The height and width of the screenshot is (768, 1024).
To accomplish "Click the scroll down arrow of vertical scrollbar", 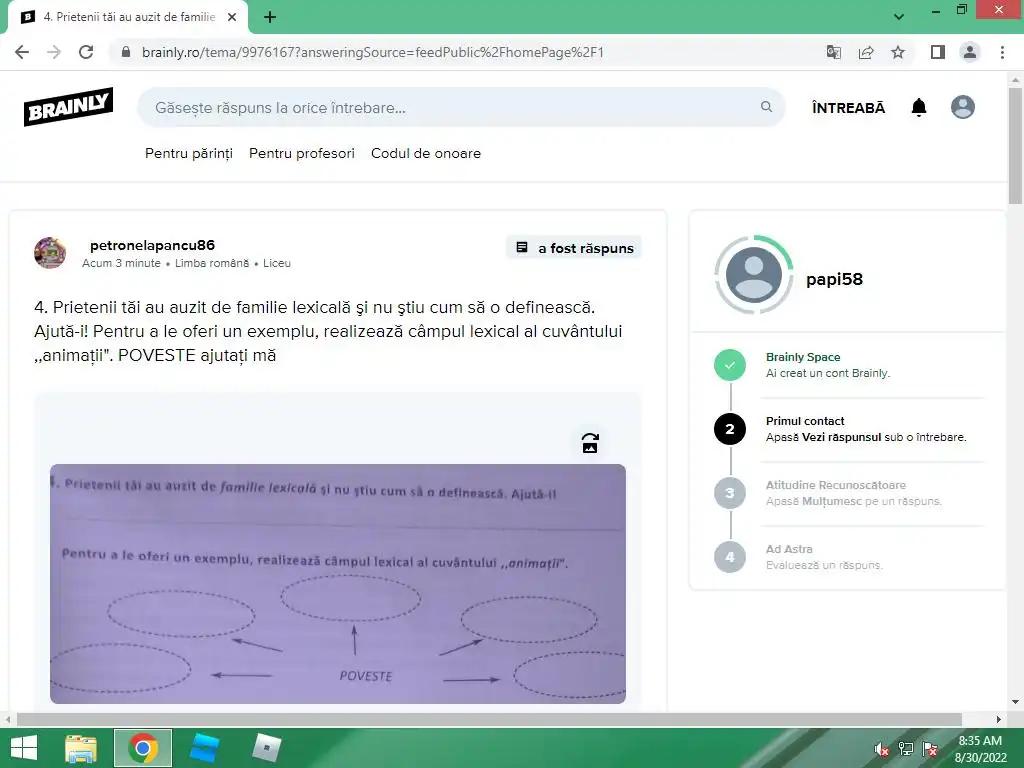I will (x=1015, y=703).
